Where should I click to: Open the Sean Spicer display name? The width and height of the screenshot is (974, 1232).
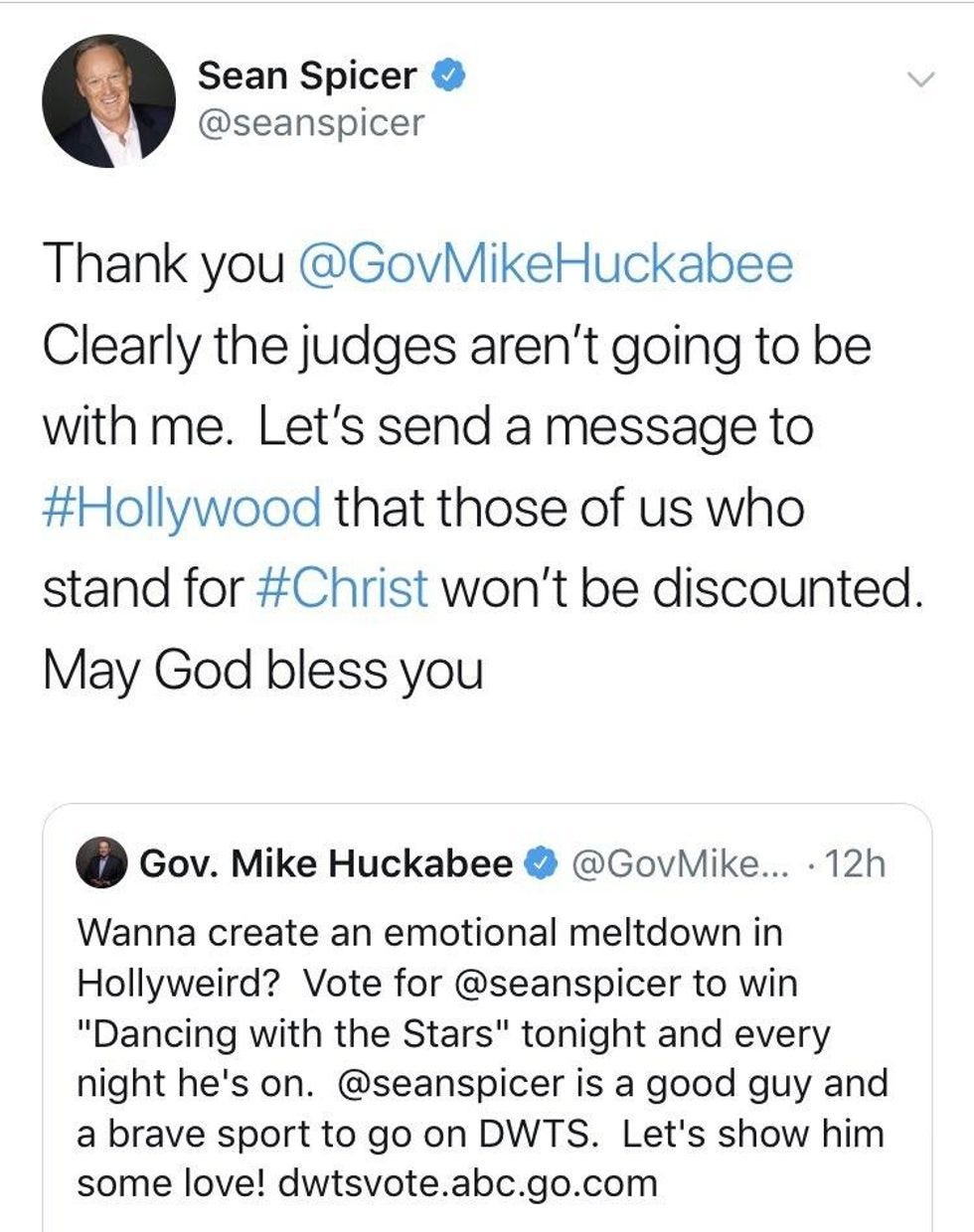point(307,76)
